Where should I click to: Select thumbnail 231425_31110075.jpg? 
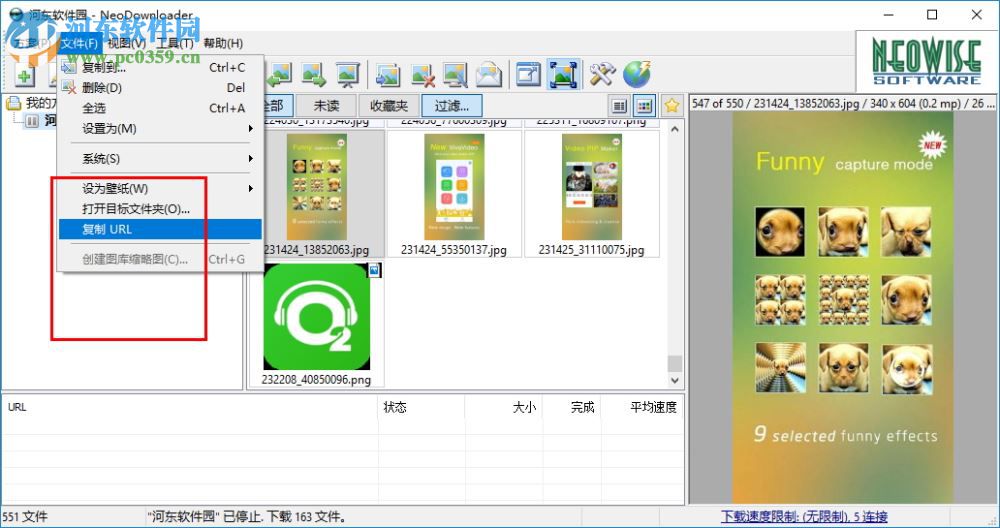(x=591, y=193)
